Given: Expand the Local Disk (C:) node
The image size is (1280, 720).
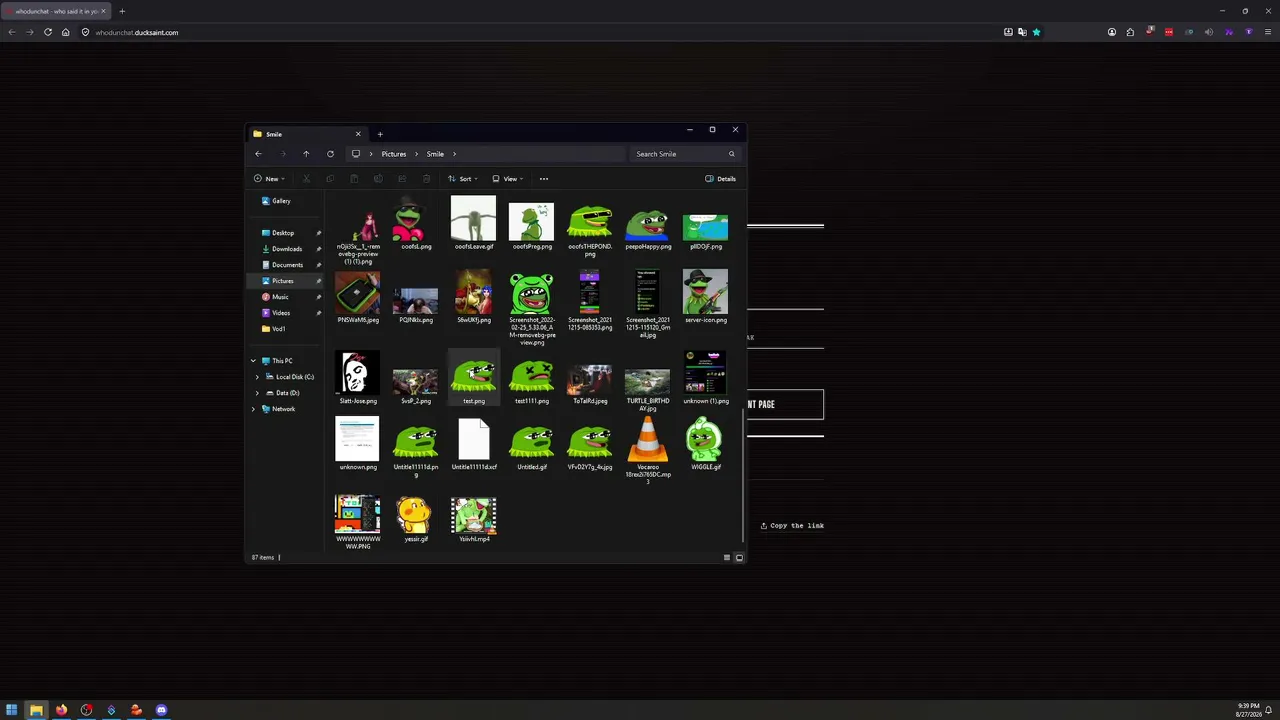Looking at the screenshot, I should coord(258,377).
